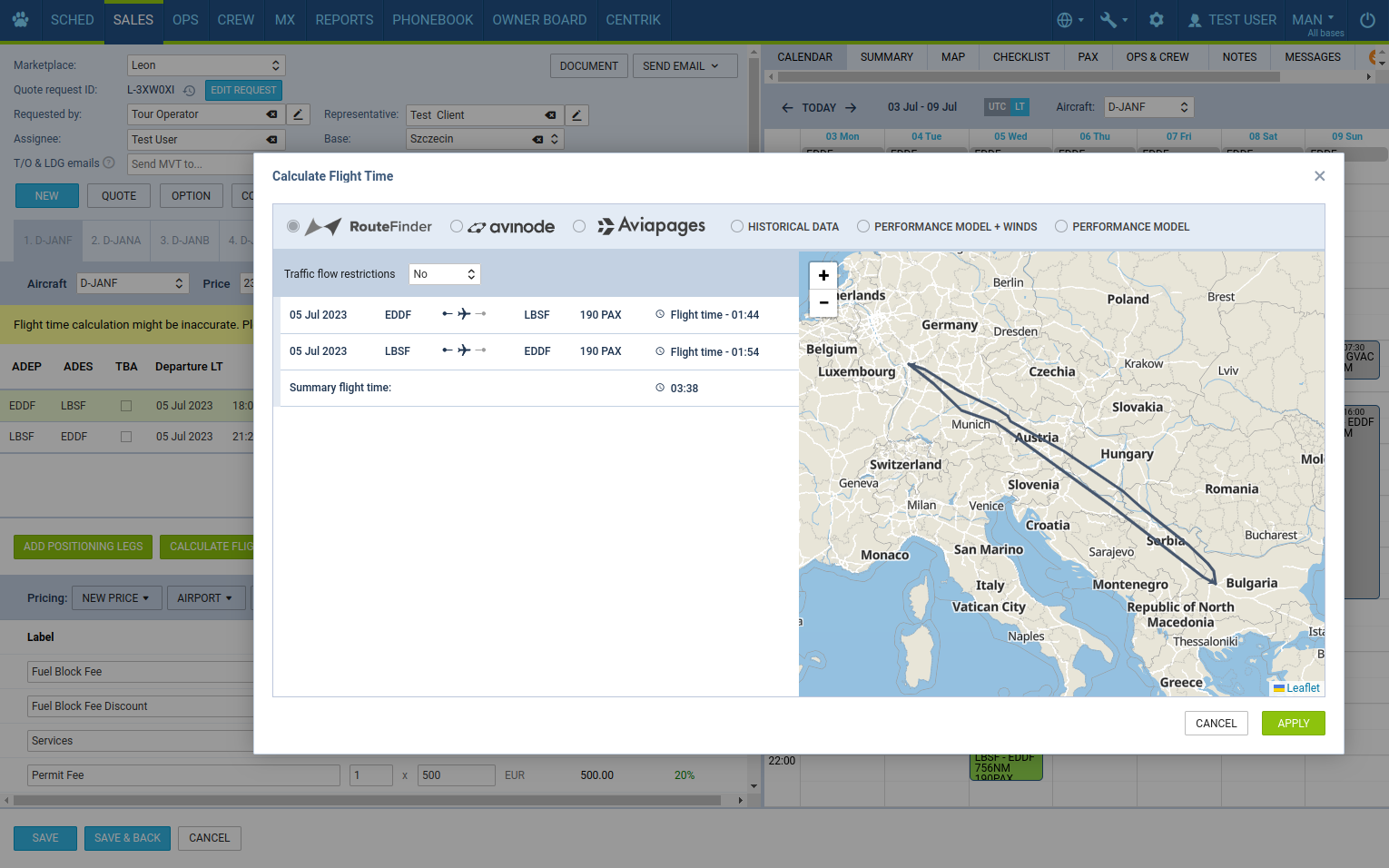Switch calendar time to UTC
1389x868 pixels.
pos(997,107)
